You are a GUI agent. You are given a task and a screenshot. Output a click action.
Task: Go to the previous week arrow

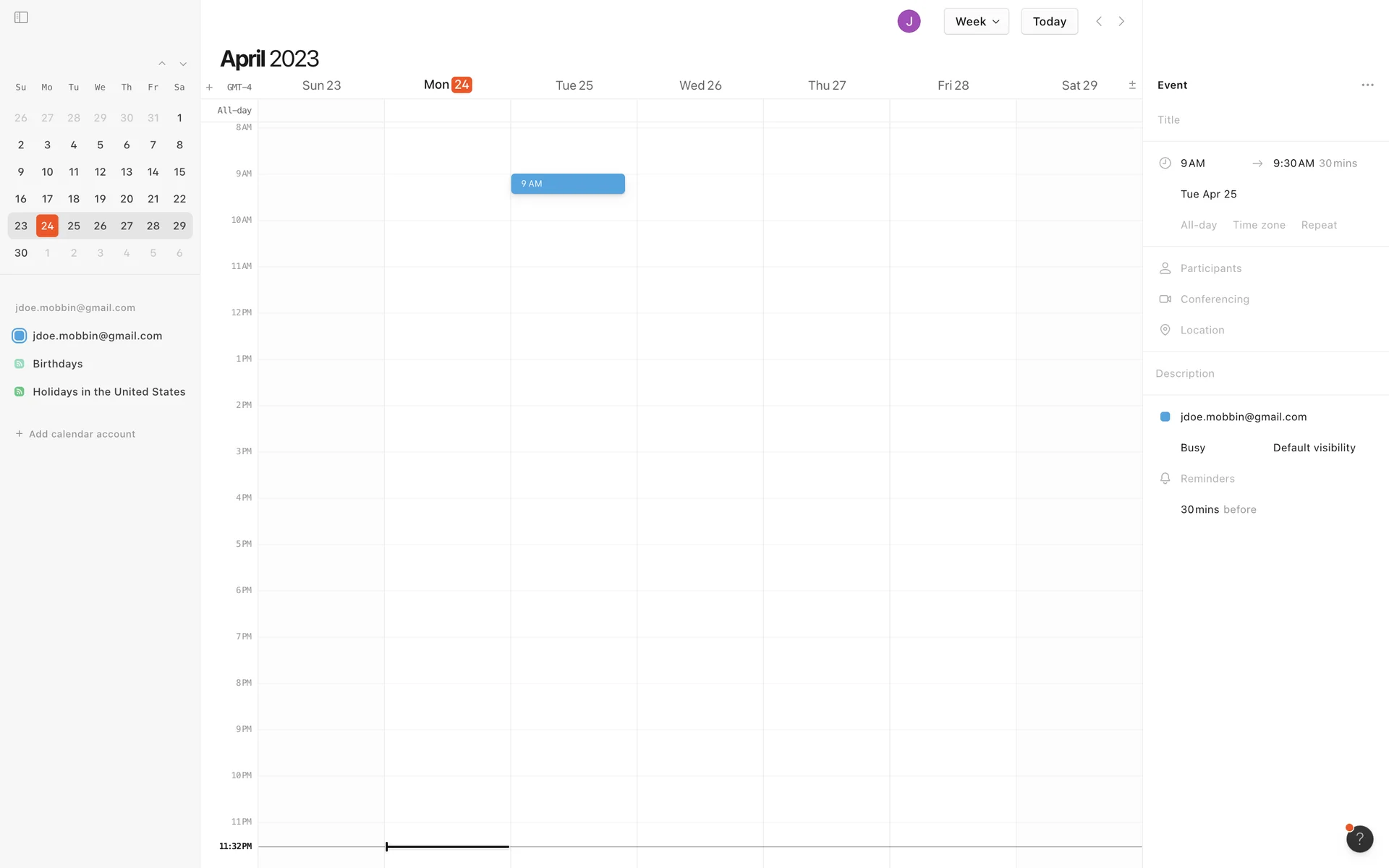tap(1099, 21)
